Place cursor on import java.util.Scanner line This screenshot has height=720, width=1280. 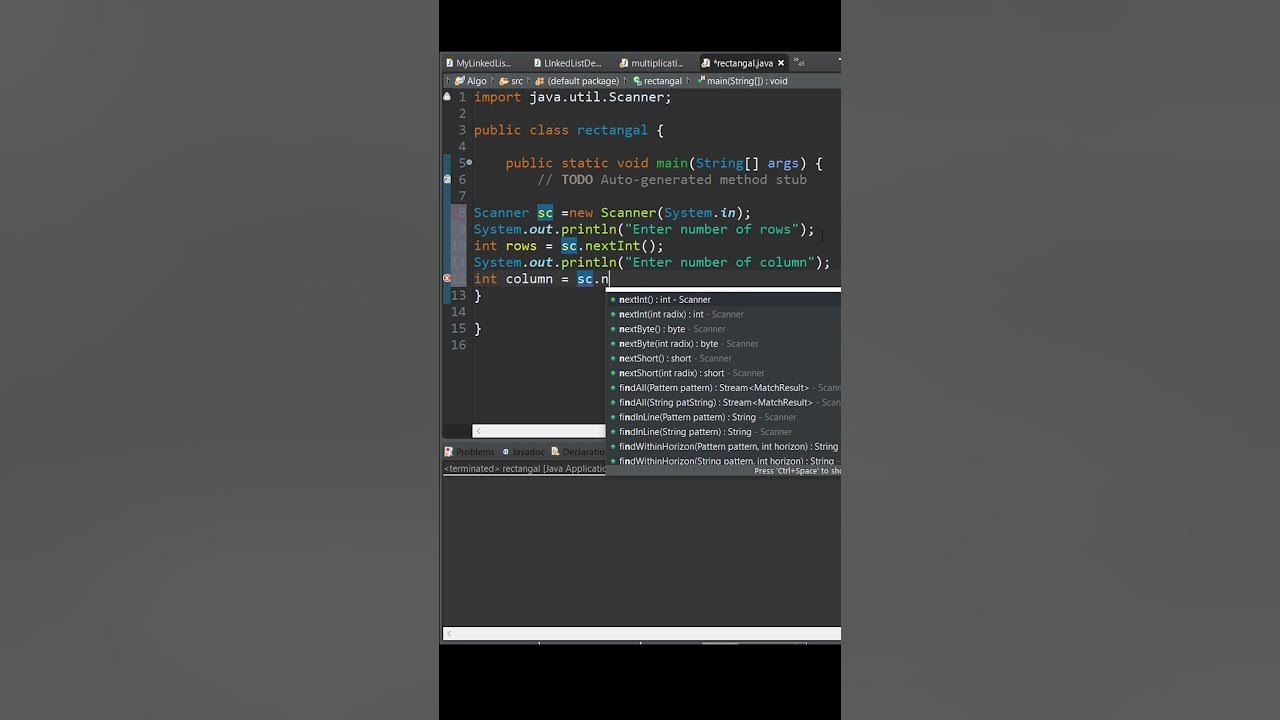[x=572, y=97]
